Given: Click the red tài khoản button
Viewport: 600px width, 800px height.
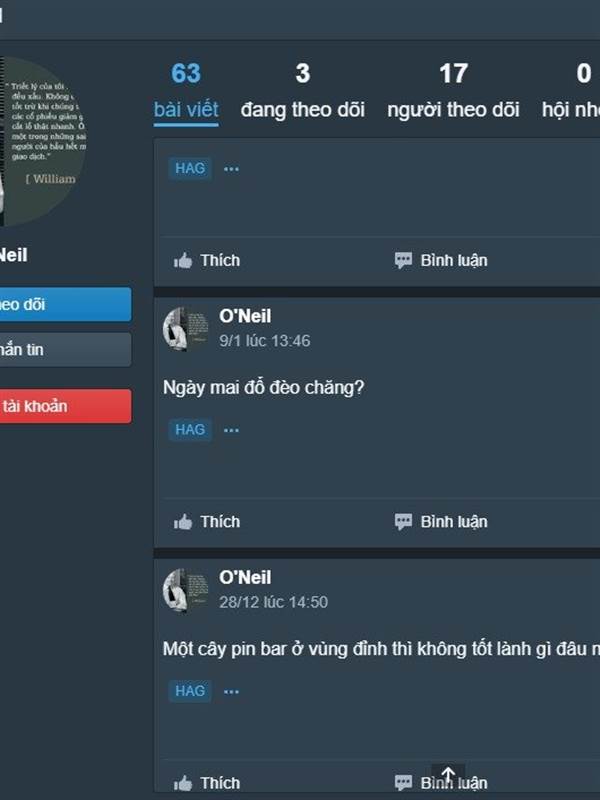Looking at the screenshot, I should click(65, 406).
